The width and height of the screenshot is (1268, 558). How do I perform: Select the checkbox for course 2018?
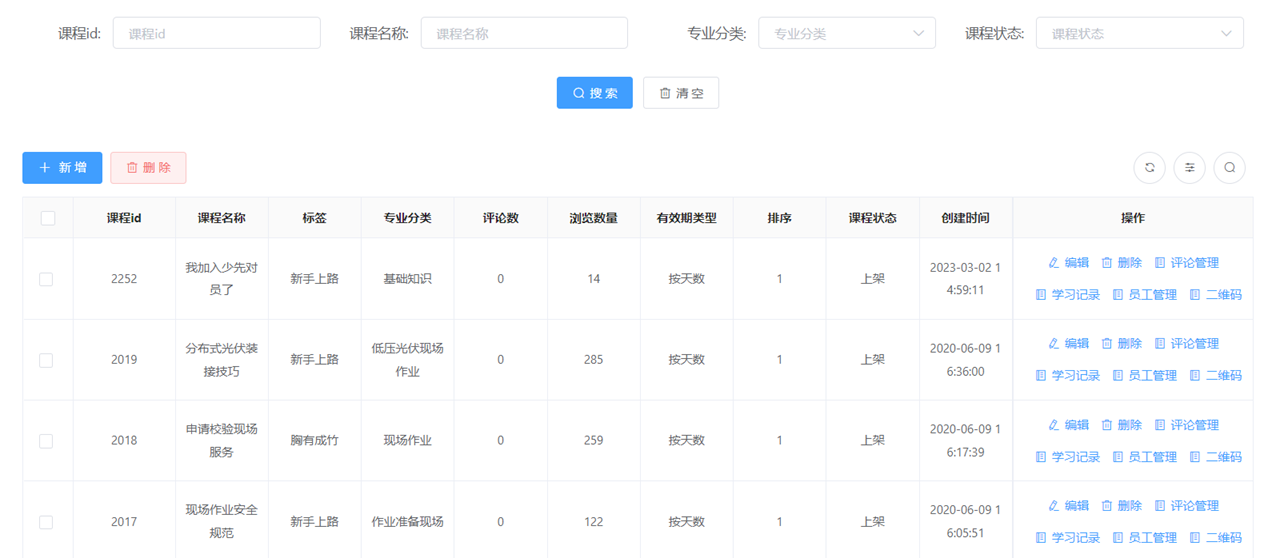click(x=46, y=441)
